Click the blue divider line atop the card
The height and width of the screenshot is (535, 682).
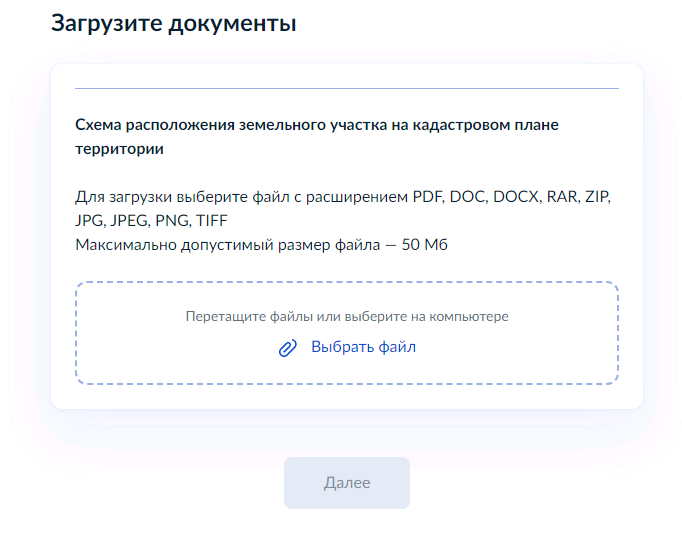[x=347, y=88]
